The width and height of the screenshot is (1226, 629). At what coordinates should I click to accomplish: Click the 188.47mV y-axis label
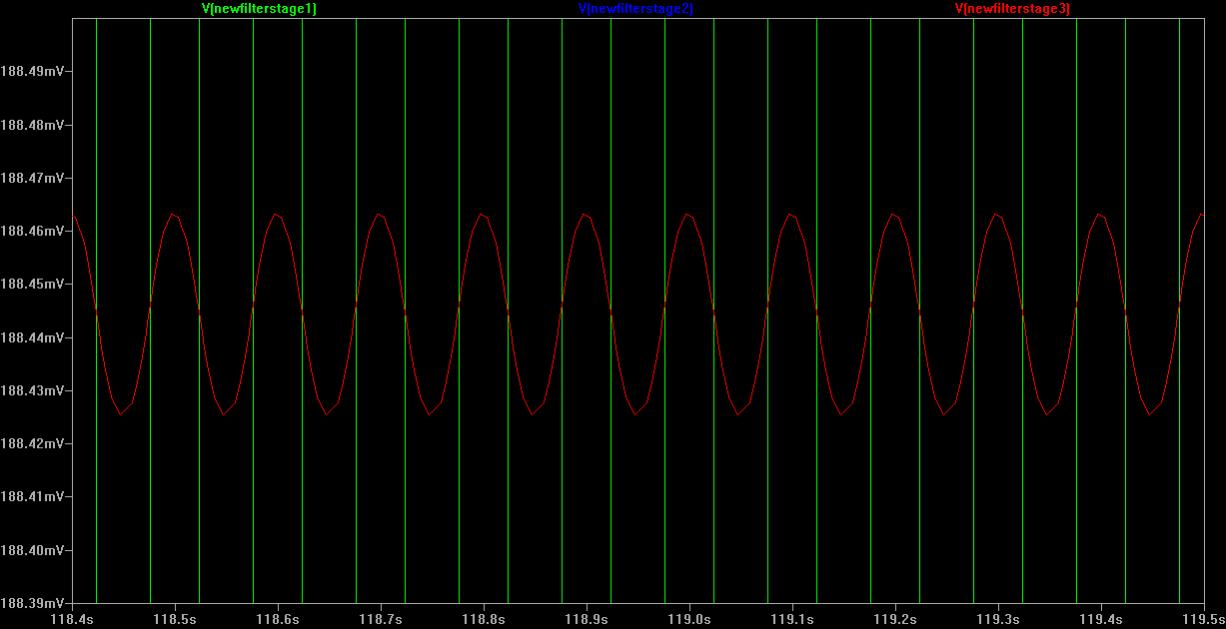(32, 178)
